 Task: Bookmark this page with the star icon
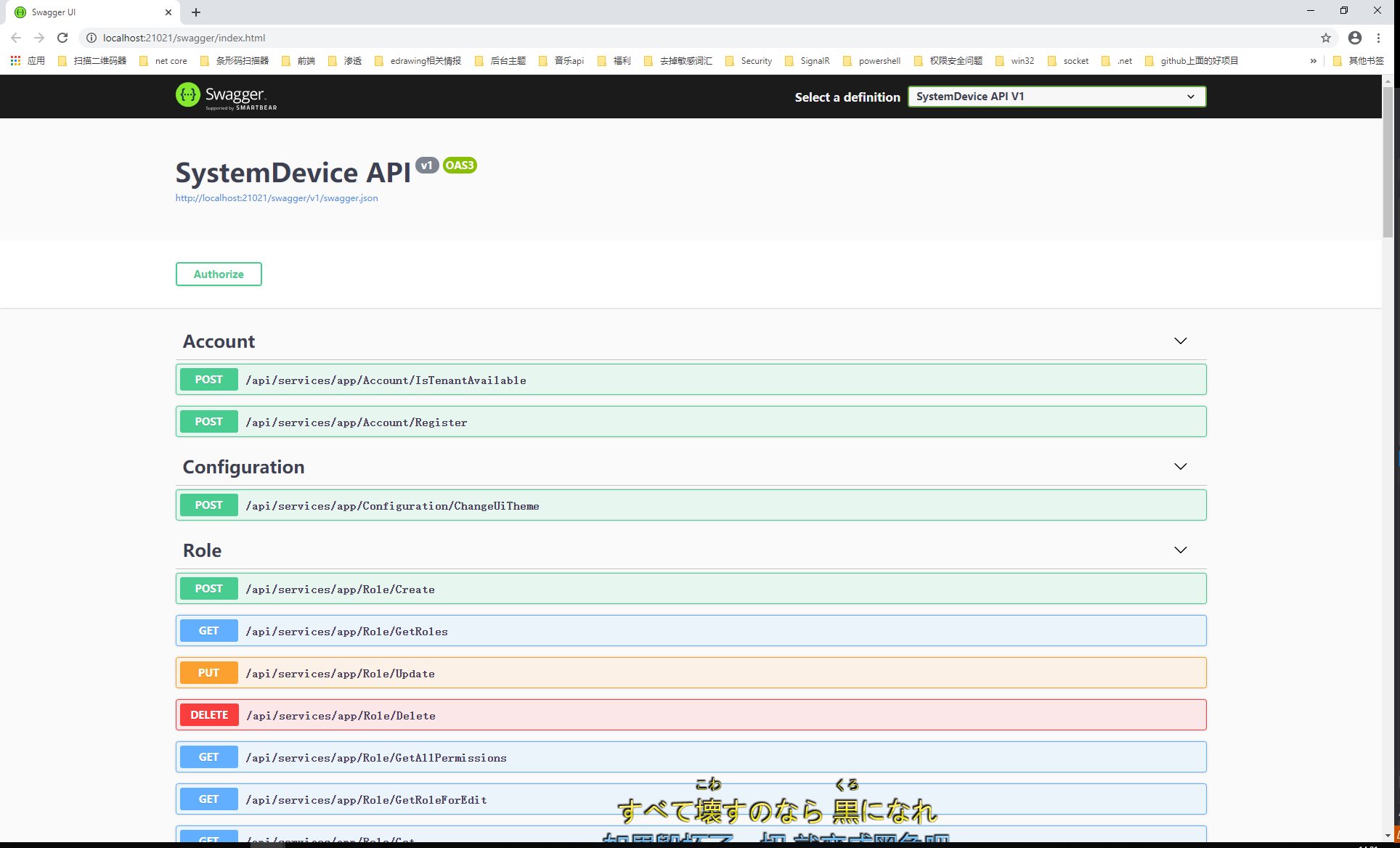1326,38
